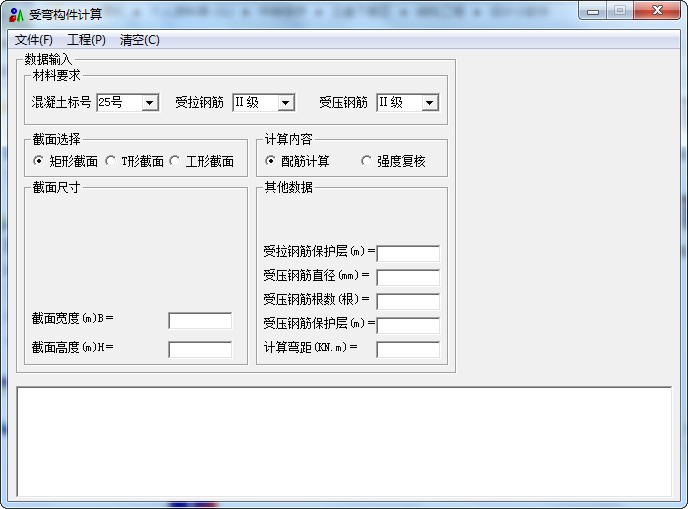Open the 工程(P) menu

point(86,40)
